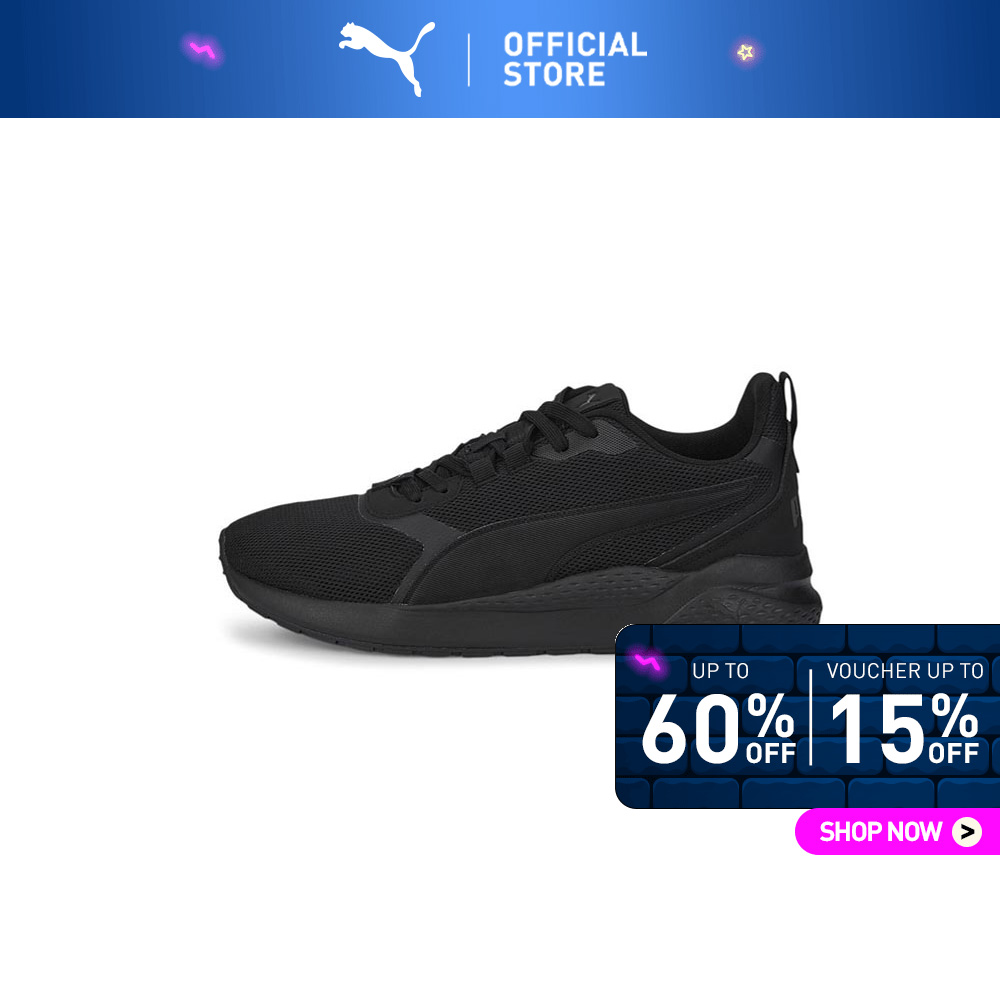Click the 60% discount number

tap(719, 728)
